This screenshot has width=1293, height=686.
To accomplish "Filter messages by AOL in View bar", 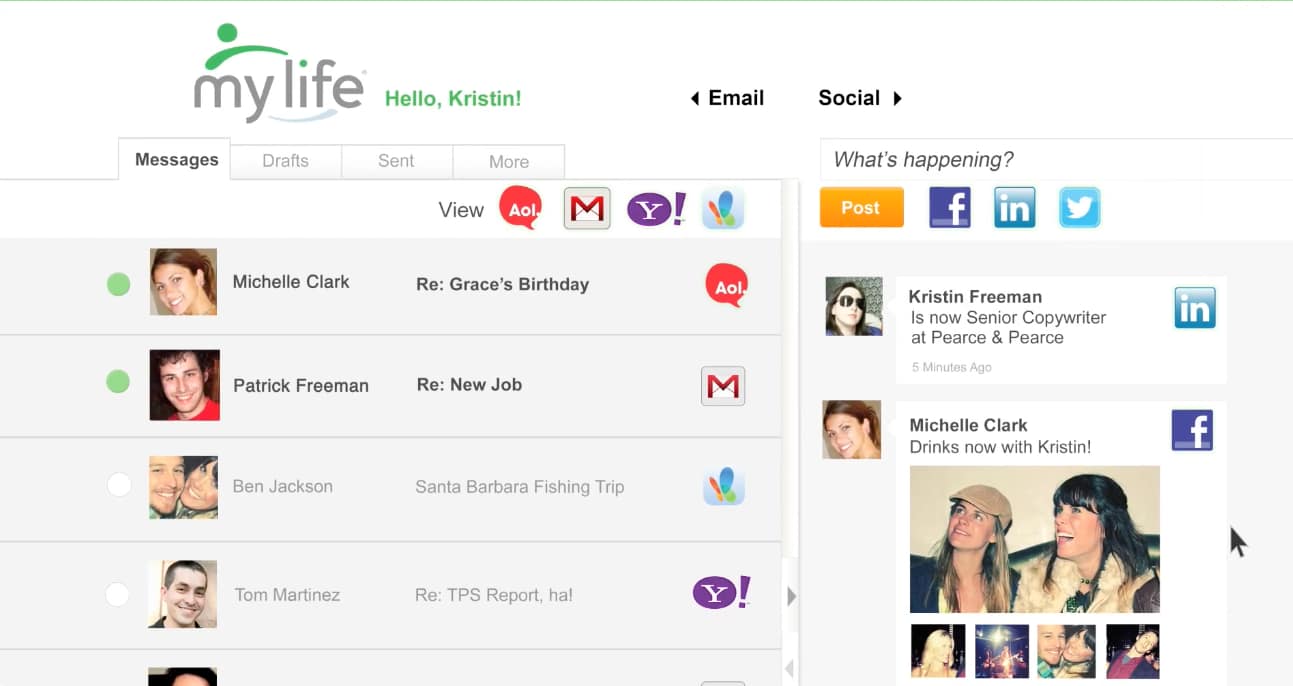I will pyautogui.click(x=520, y=208).
